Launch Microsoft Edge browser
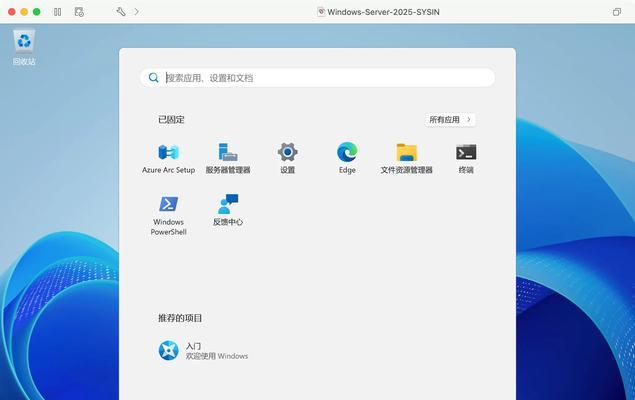 347,158
